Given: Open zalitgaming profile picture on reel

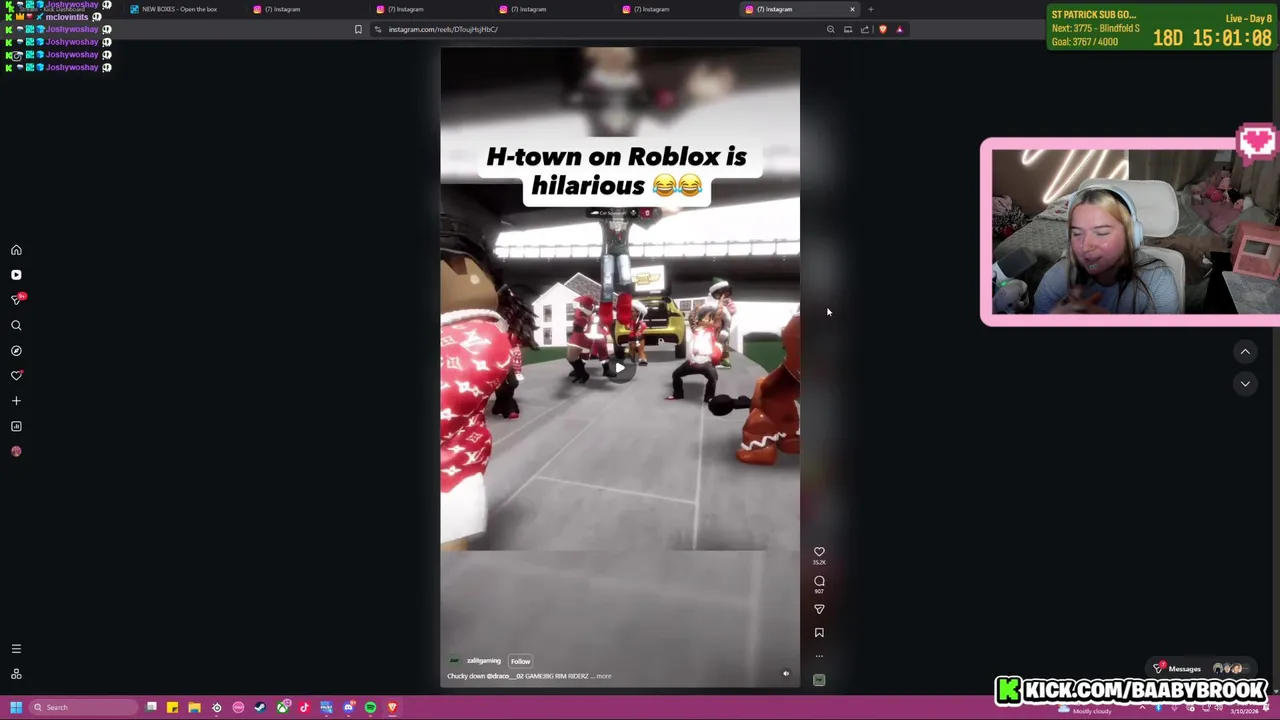Looking at the screenshot, I should pyautogui.click(x=454, y=661).
